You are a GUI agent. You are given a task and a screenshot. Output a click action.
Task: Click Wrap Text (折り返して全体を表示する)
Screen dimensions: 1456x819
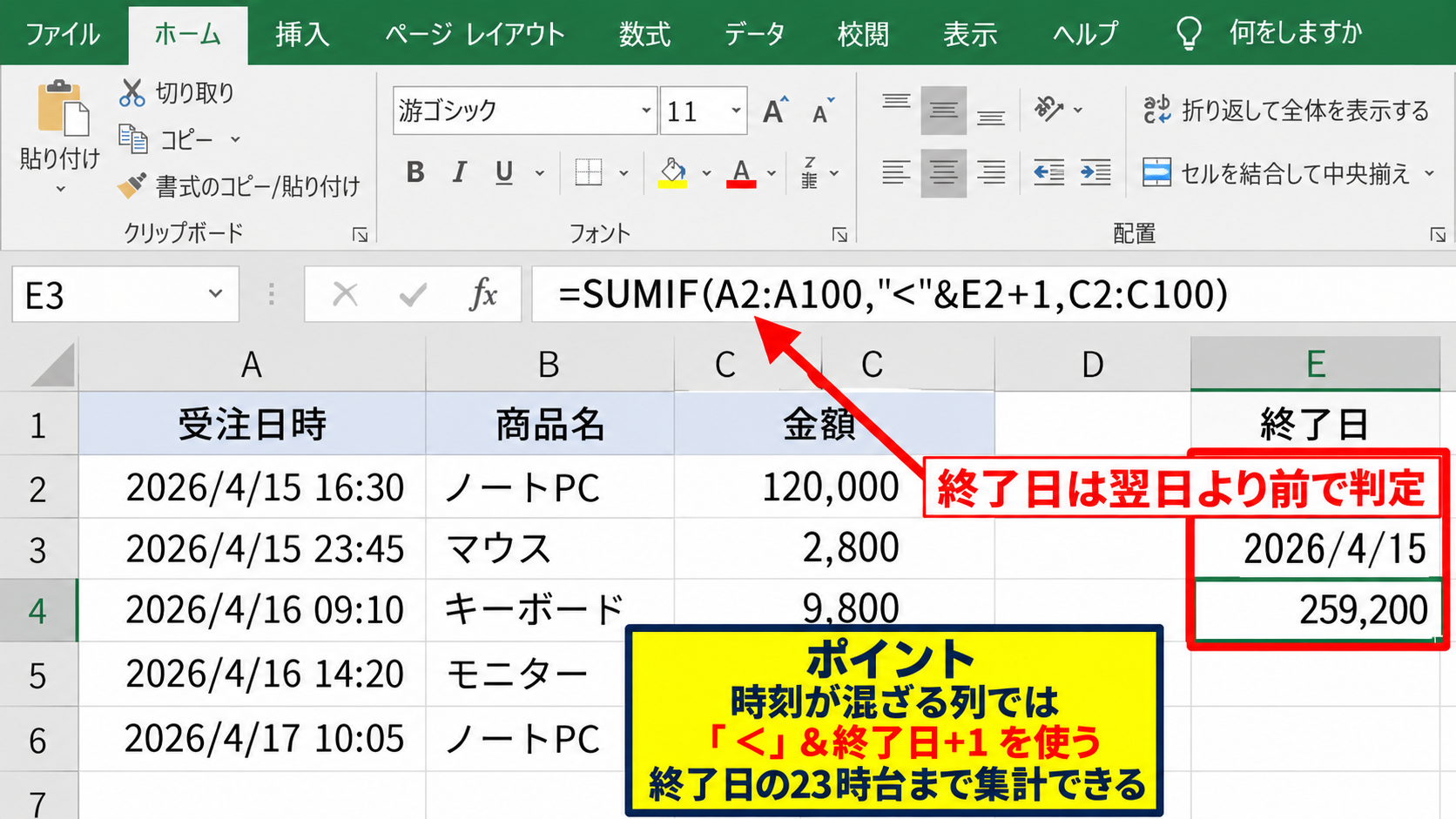(1286, 111)
